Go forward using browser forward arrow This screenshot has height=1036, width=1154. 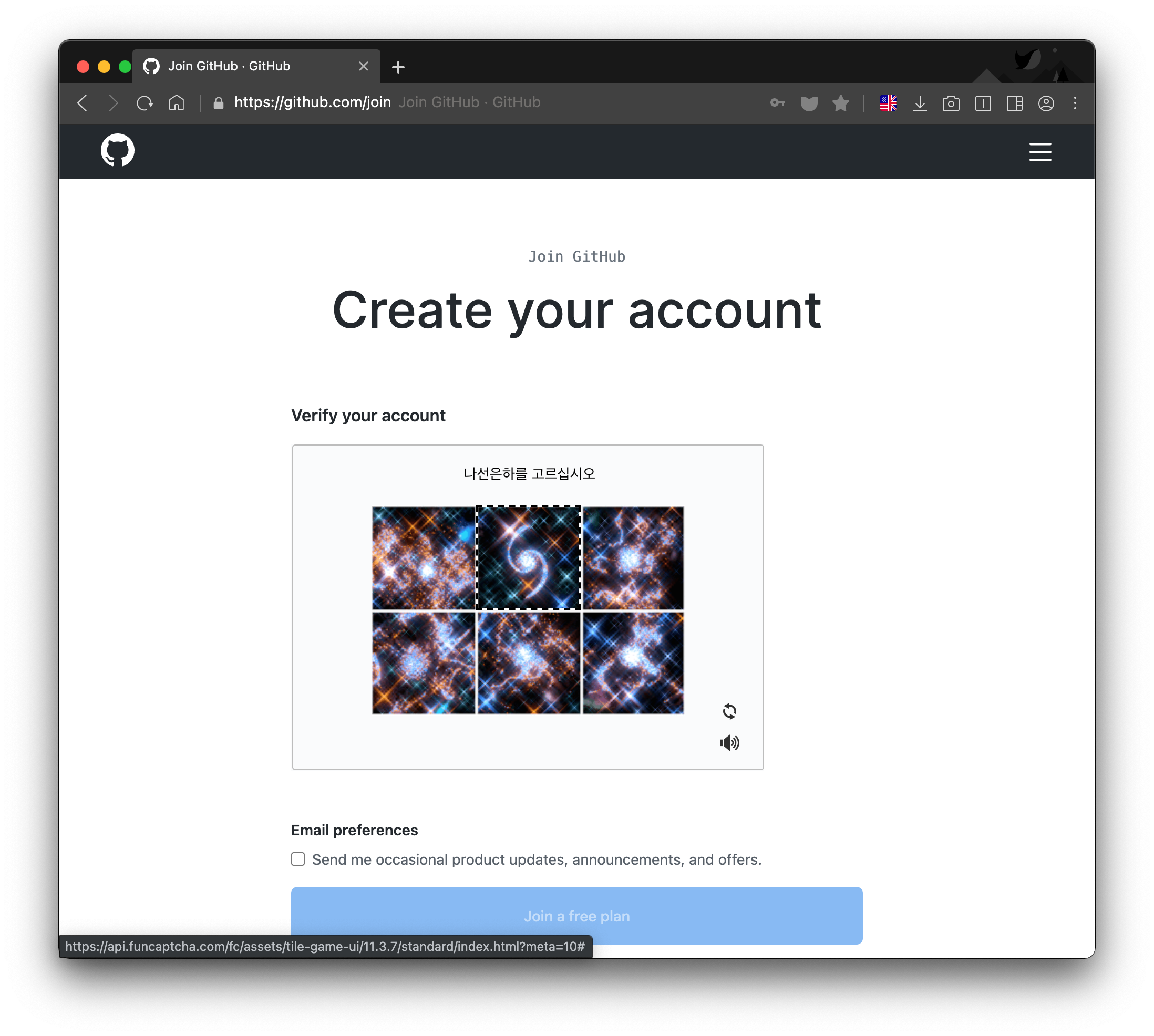(x=114, y=103)
